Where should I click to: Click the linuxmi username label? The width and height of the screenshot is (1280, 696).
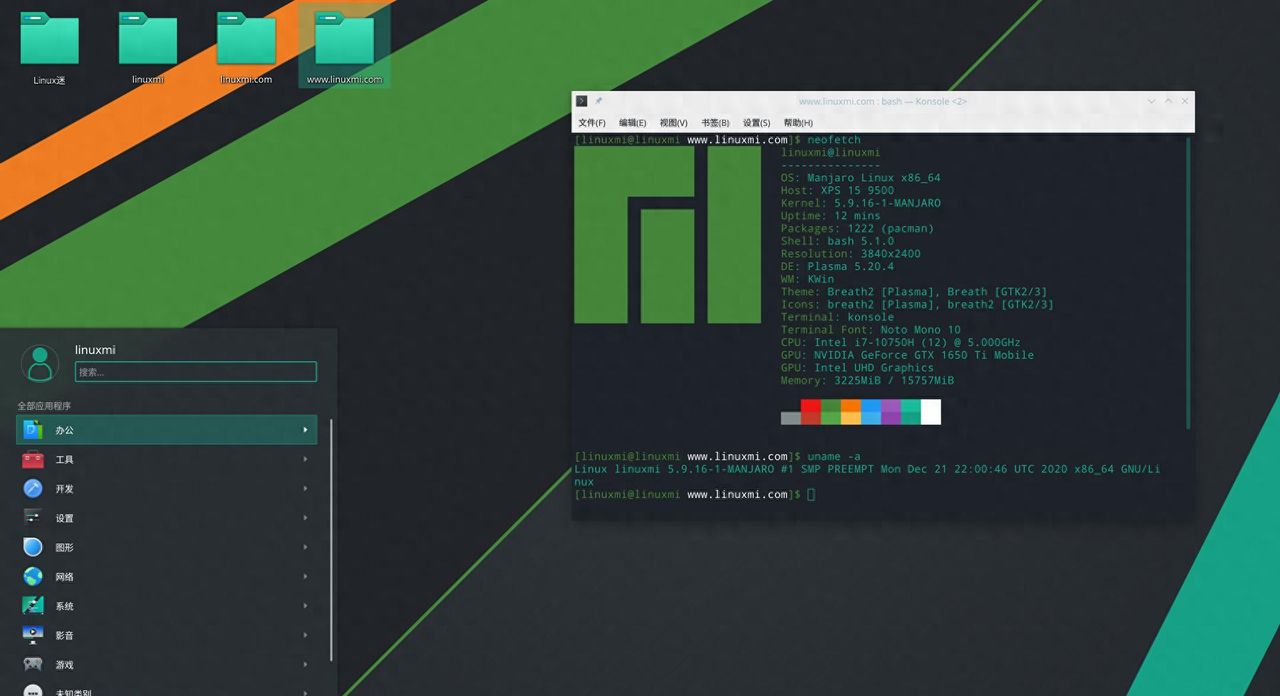click(x=95, y=349)
